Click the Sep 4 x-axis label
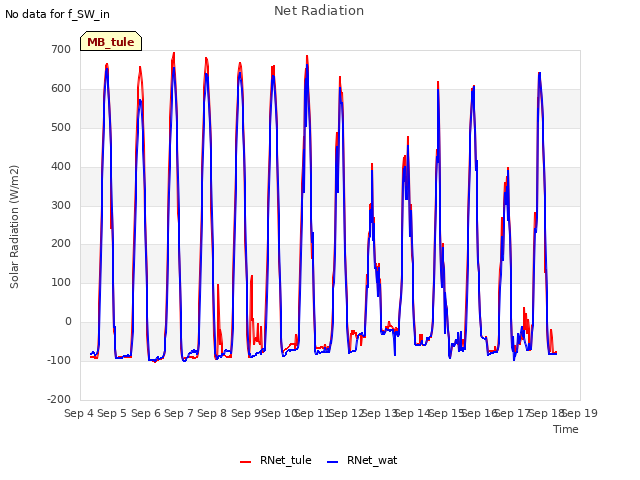Viewport: 640px width, 480px height. pyautogui.click(x=79, y=413)
